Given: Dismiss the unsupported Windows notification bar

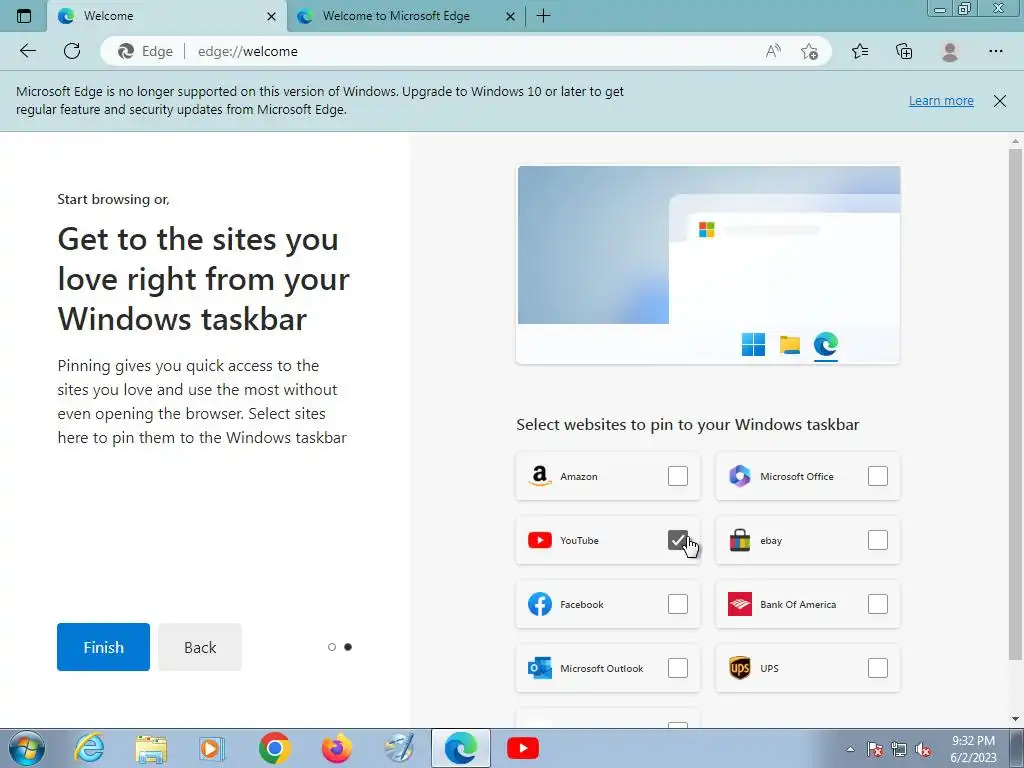Looking at the screenshot, I should [x=1000, y=101].
